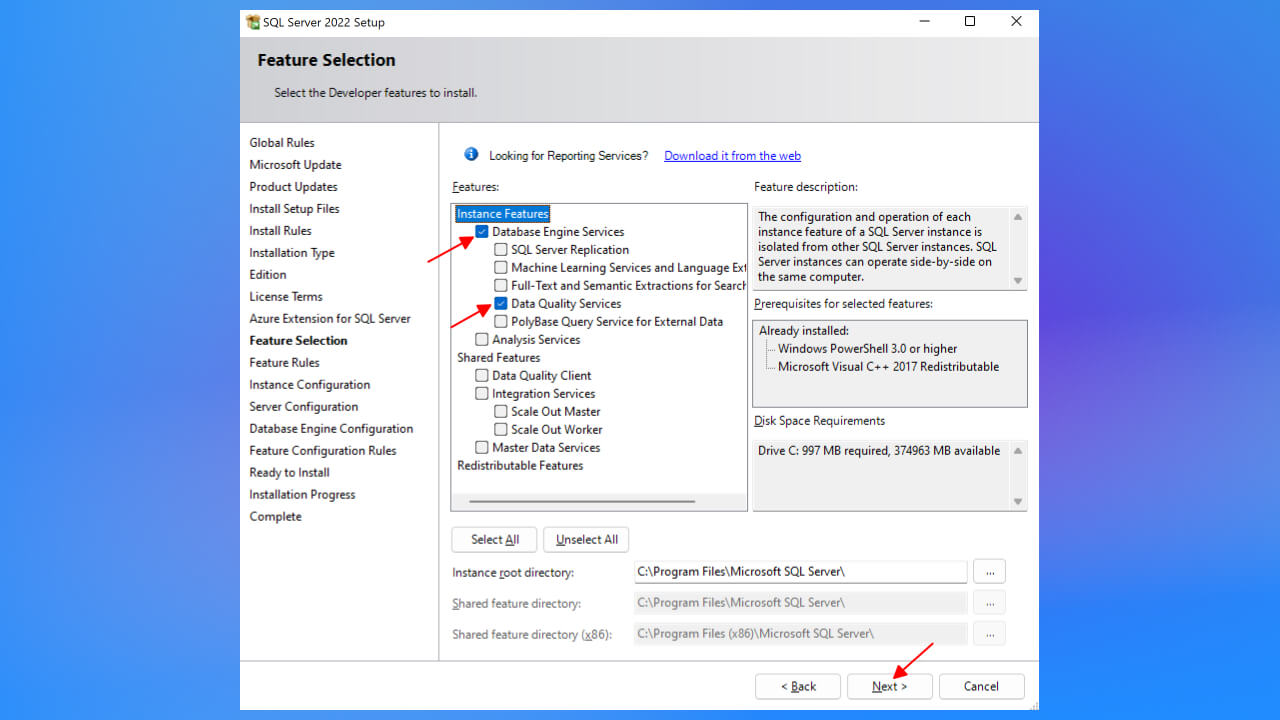Screen dimensions: 1280x720
Task: Click the blue information icon beside Reporting Services
Action: [x=471, y=155]
